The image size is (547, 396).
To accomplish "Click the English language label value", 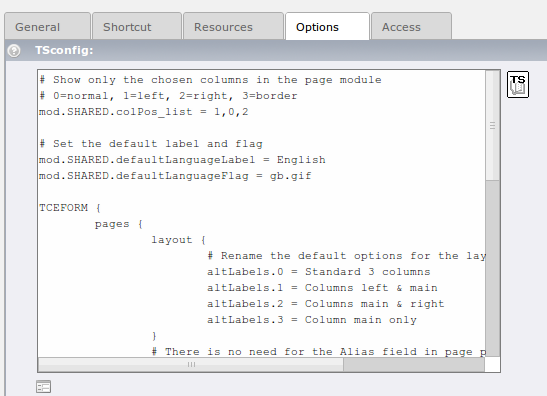I will pyautogui.click(x=301, y=160).
